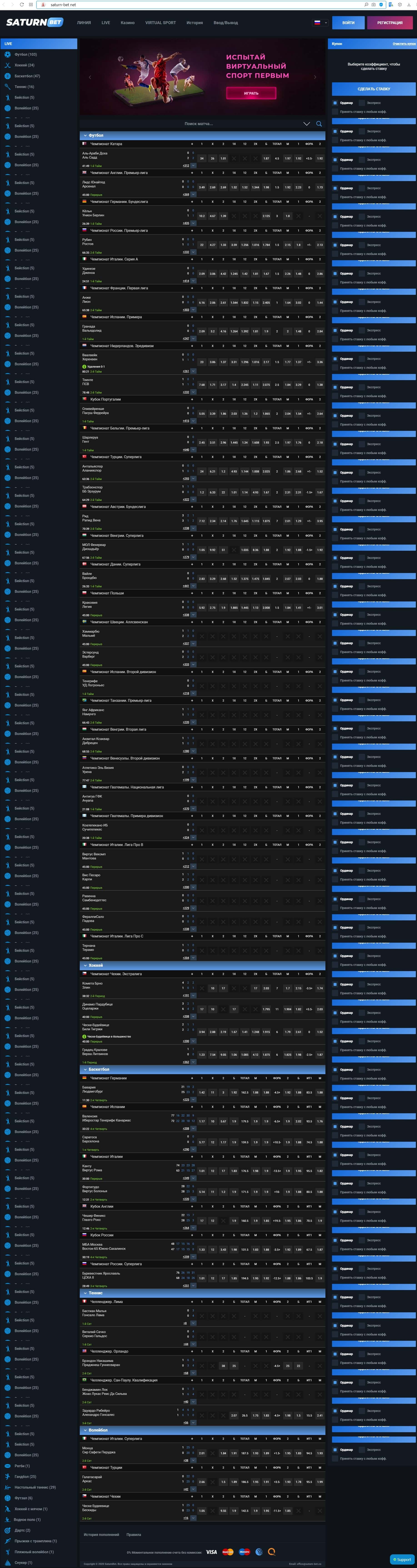
Task: Collapse the Баскетбол section header
Action: [202, 1069]
